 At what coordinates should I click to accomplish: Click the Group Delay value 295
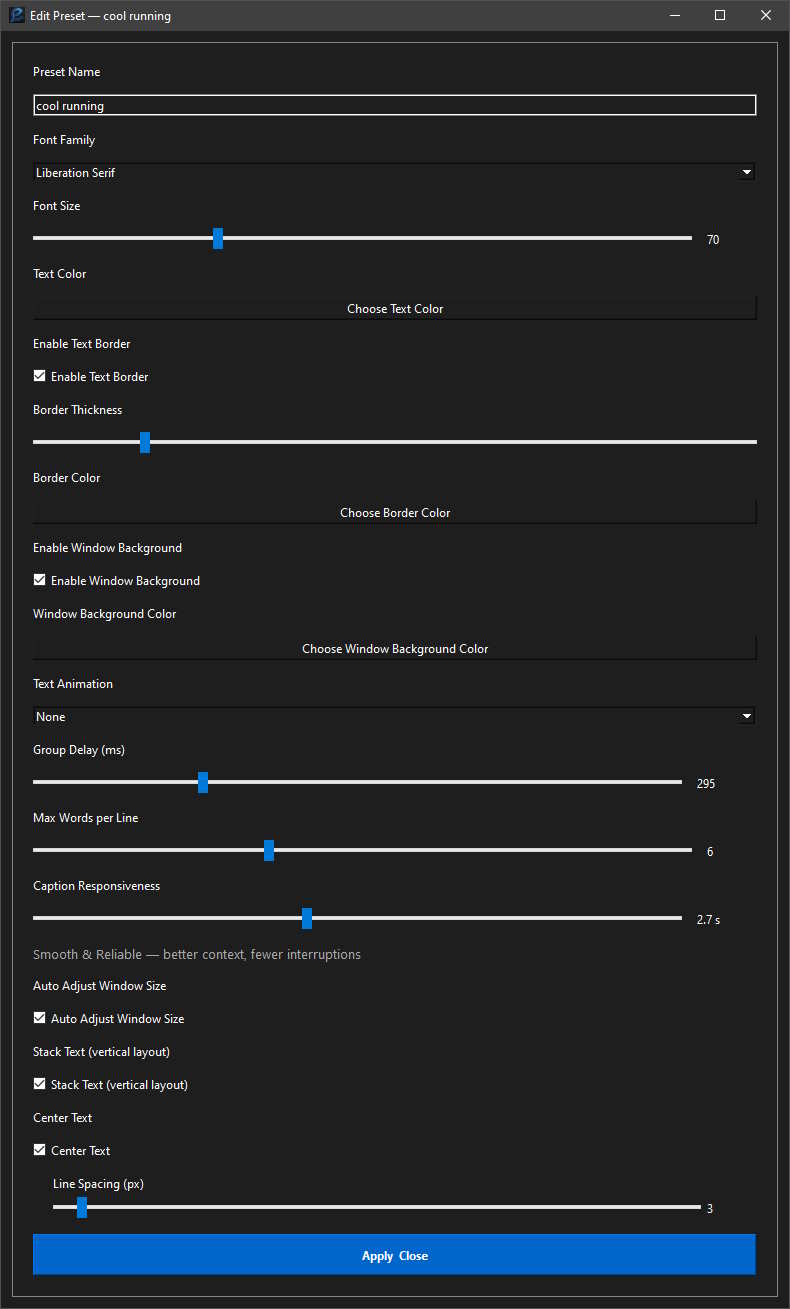click(706, 784)
